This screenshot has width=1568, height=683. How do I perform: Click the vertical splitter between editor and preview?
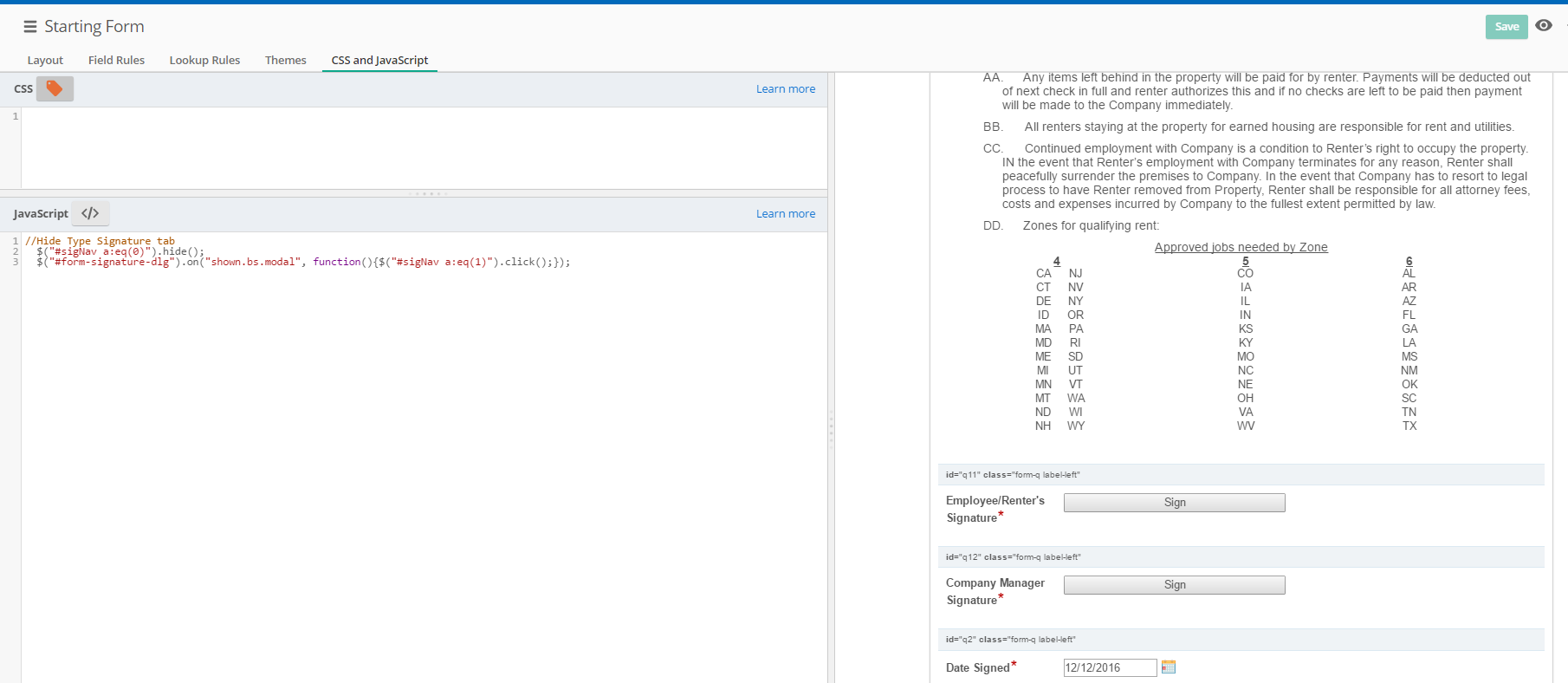[831, 426]
